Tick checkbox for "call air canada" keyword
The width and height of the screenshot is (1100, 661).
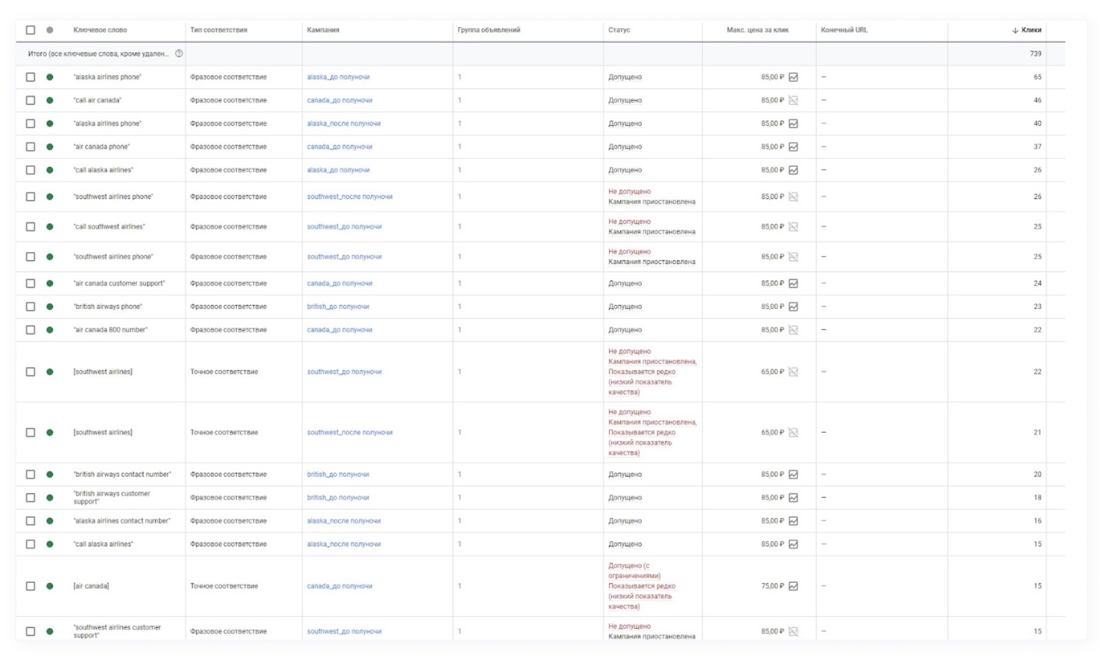[30, 100]
